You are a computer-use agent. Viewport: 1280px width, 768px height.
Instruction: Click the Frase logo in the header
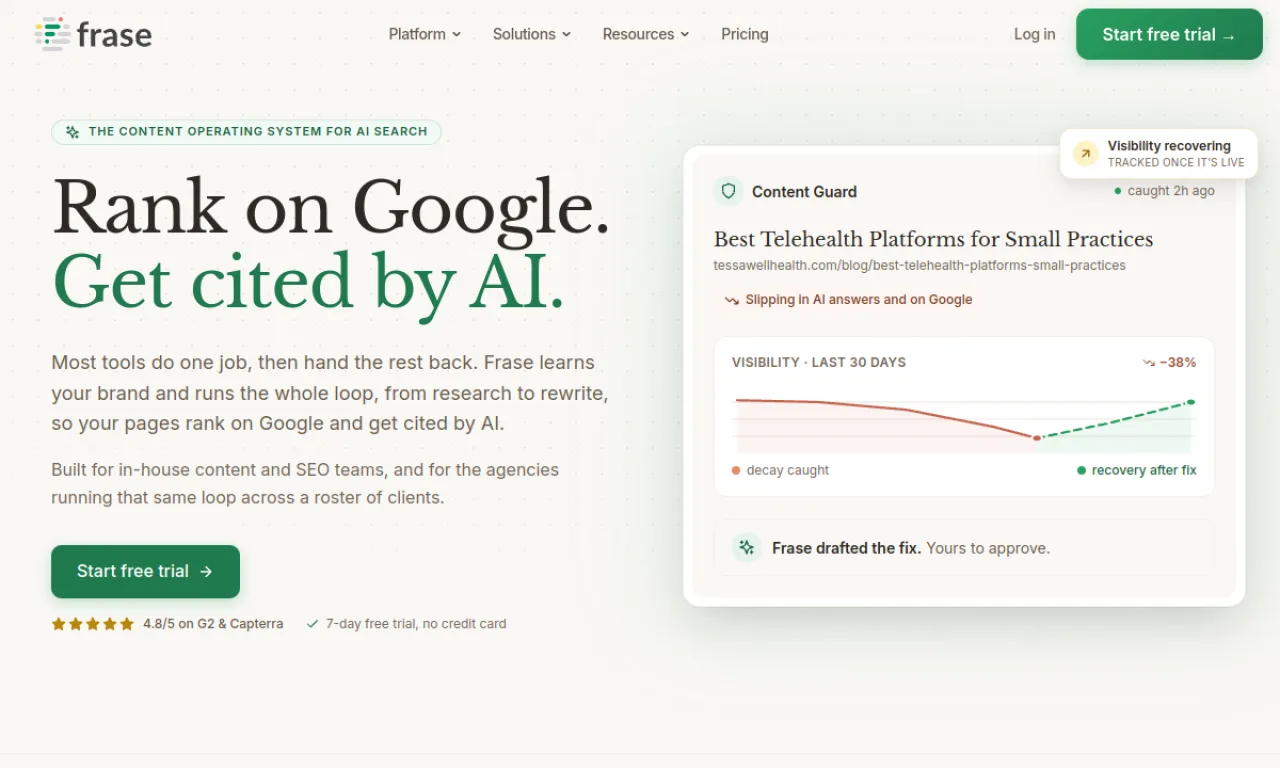[93, 34]
